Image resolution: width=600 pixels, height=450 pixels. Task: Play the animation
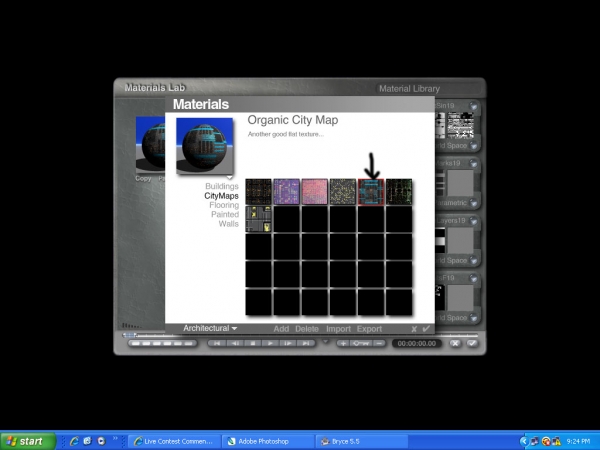270,343
